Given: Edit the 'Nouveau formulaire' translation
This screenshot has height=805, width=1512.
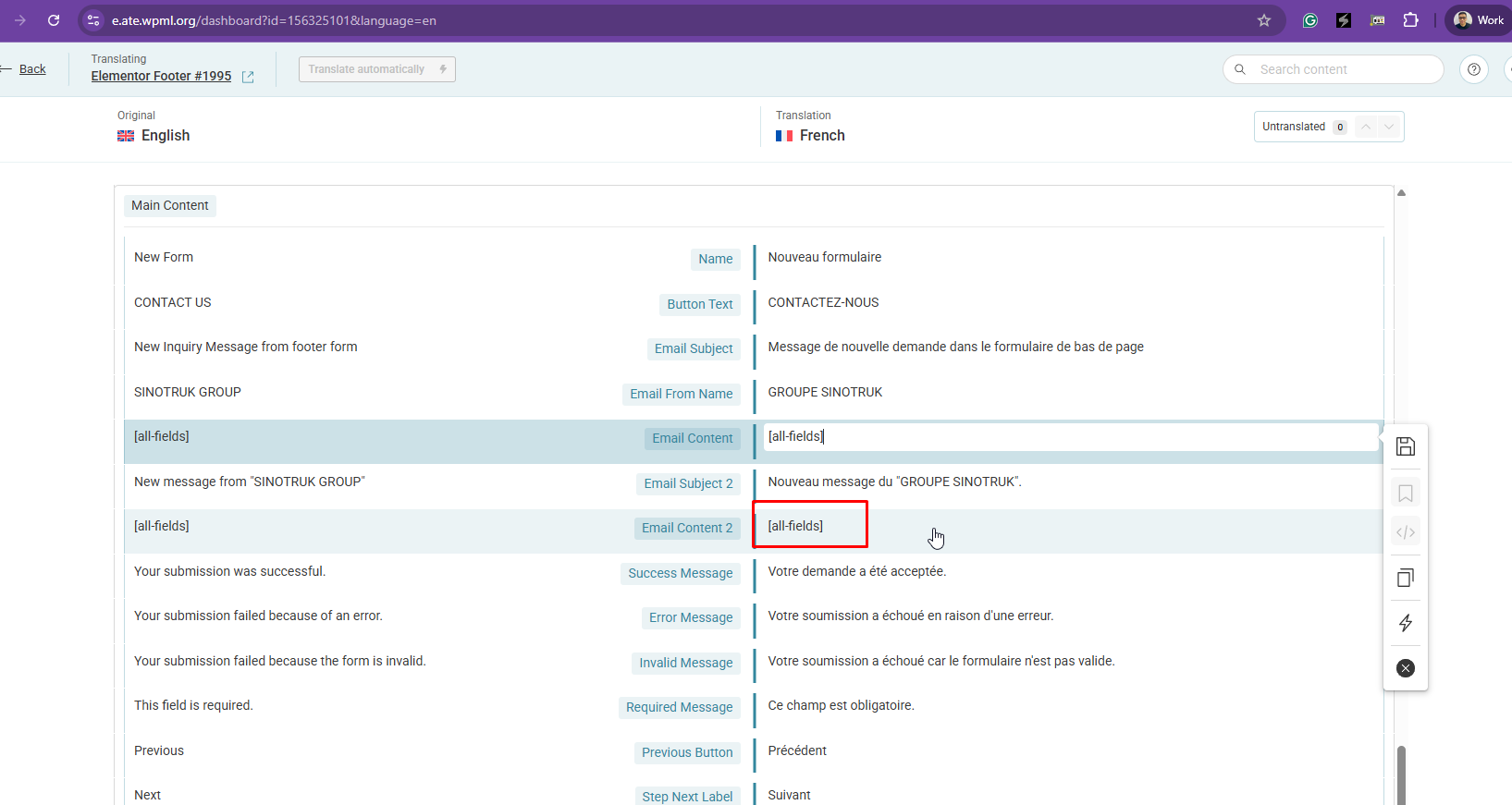Looking at the screenshot, I should point(825,257).
